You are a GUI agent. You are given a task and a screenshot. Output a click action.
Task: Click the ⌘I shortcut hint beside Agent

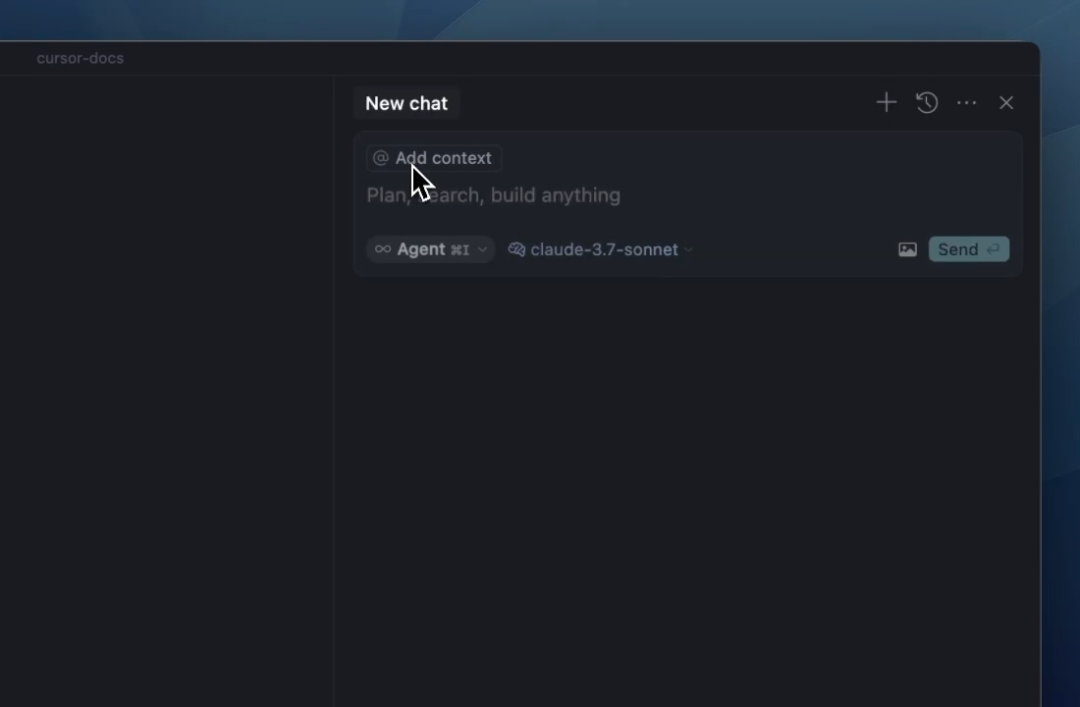[459, 249]
